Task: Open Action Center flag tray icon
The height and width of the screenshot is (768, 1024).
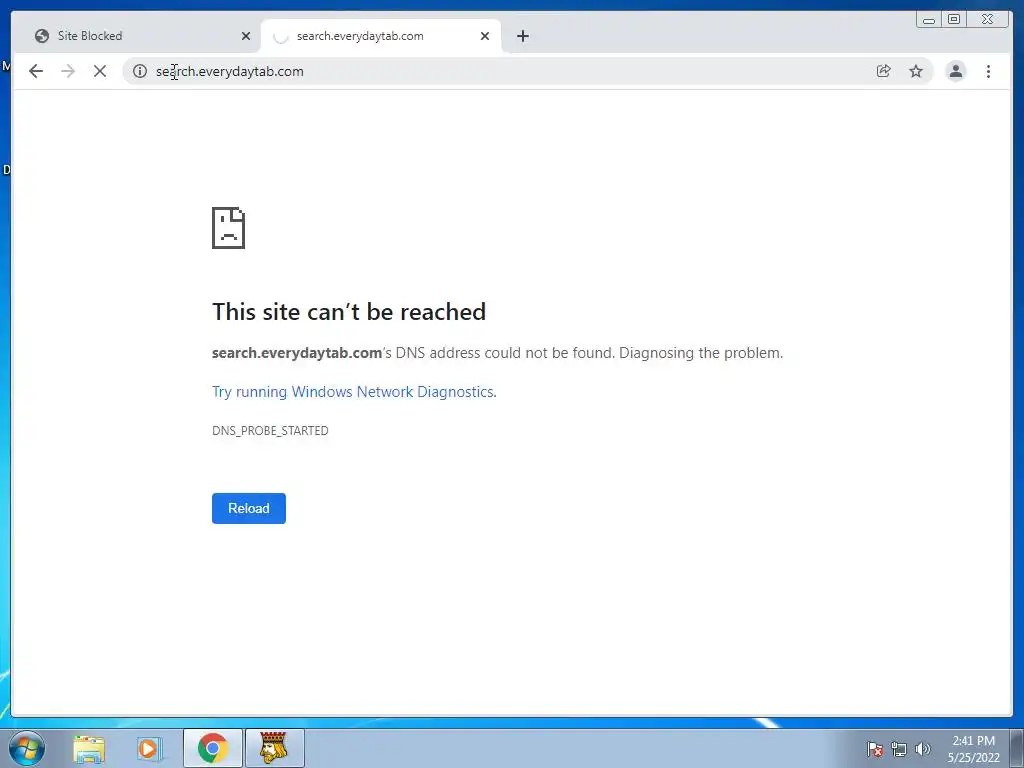Action: click(x=875, y=749)
